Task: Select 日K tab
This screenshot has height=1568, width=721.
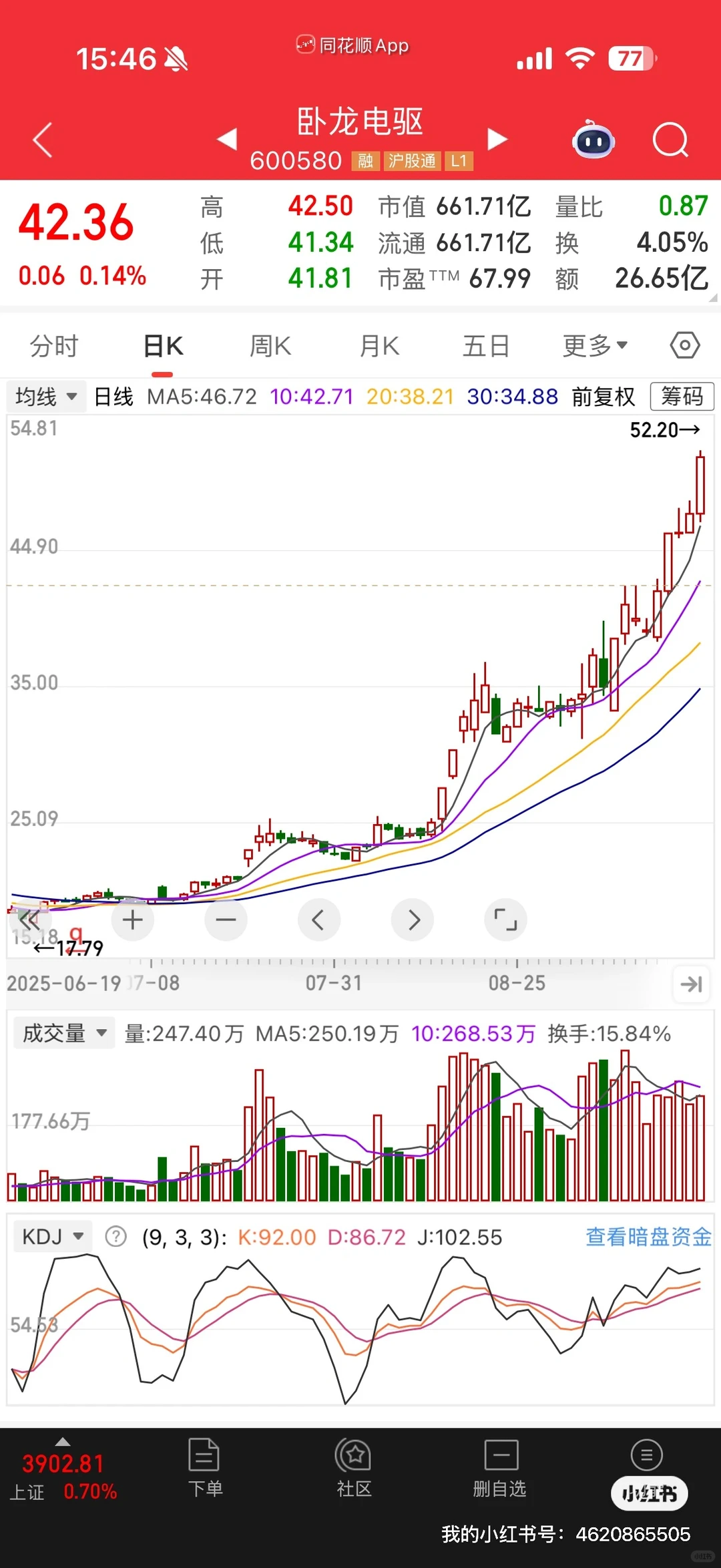Action: point(163,346)
